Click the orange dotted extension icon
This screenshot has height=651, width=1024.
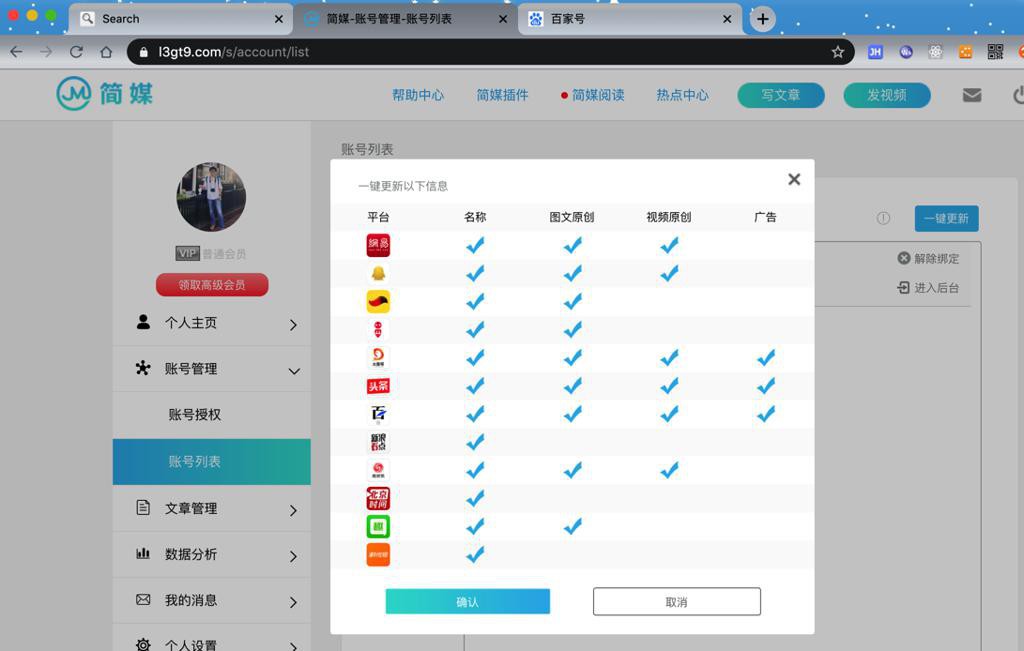tap(965, 52)
